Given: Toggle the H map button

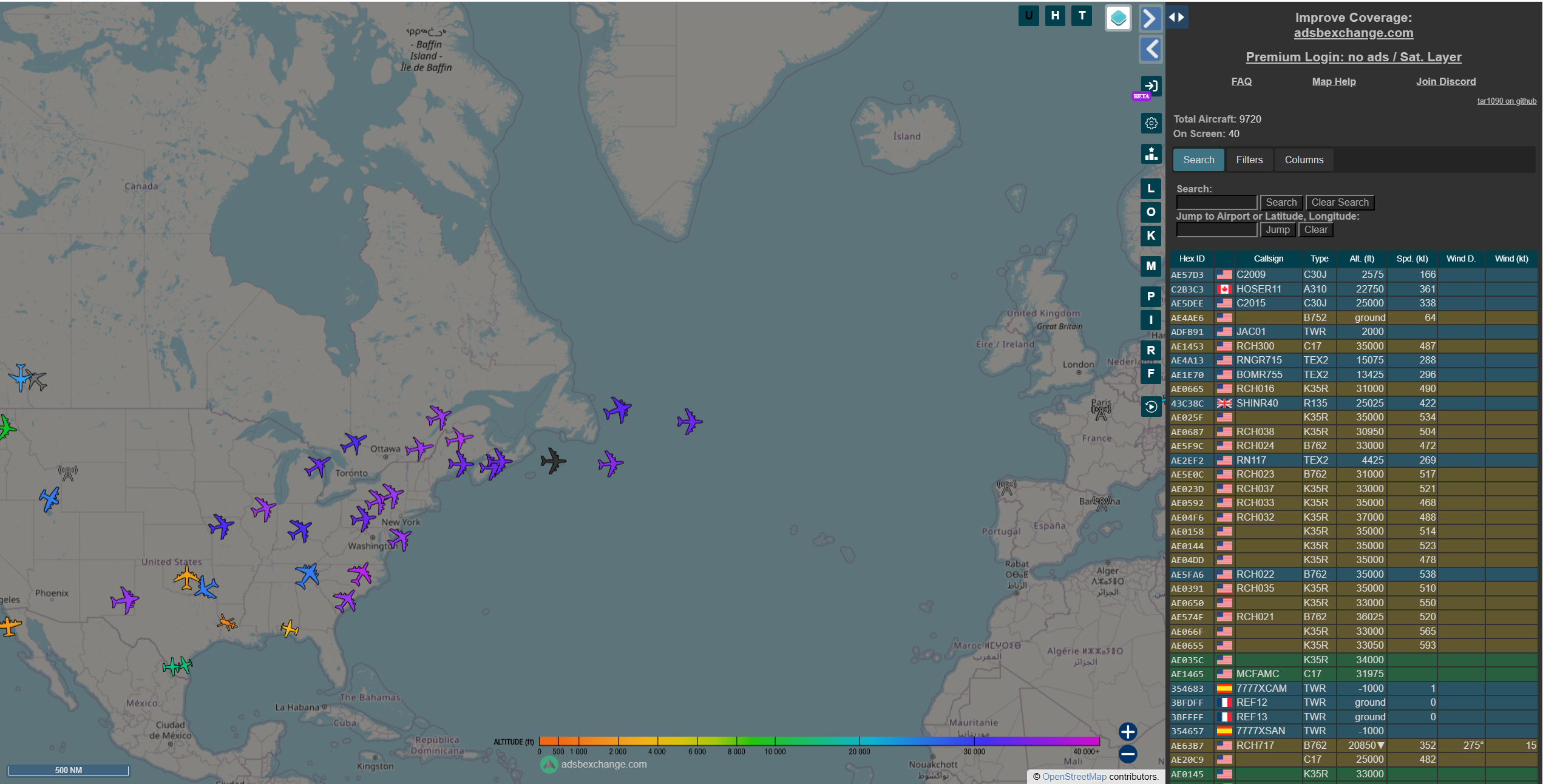Looking at the screenshot, I should click(1055, 16).
